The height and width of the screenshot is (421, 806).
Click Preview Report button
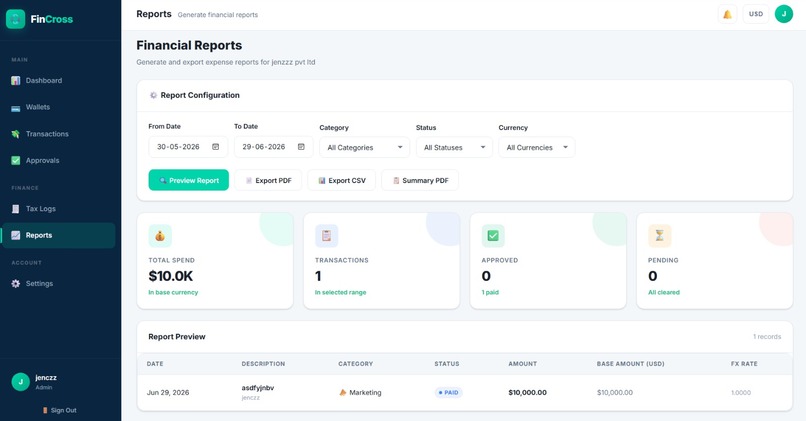pos(189,180)
